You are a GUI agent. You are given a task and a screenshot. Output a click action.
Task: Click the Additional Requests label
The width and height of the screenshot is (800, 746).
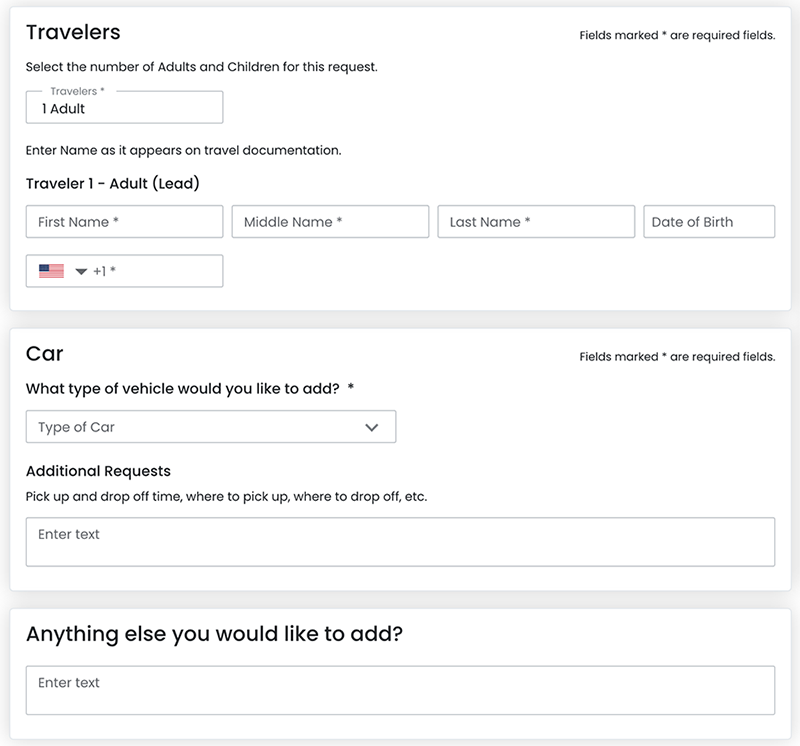tap(98, 471)
